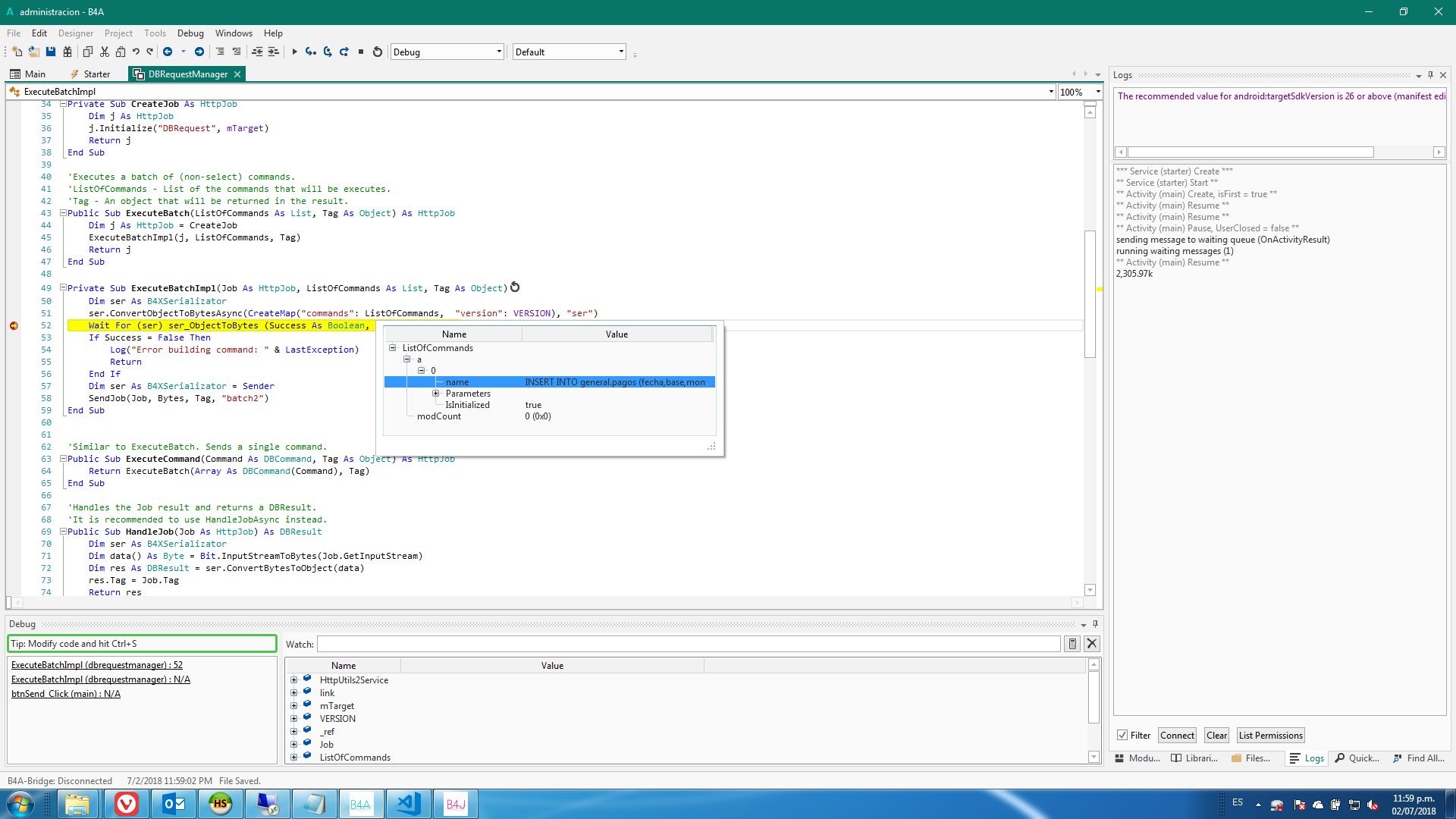Expand the Parameters node in tooltip
The image size is (1456, 819).
(x=436, y=394)
